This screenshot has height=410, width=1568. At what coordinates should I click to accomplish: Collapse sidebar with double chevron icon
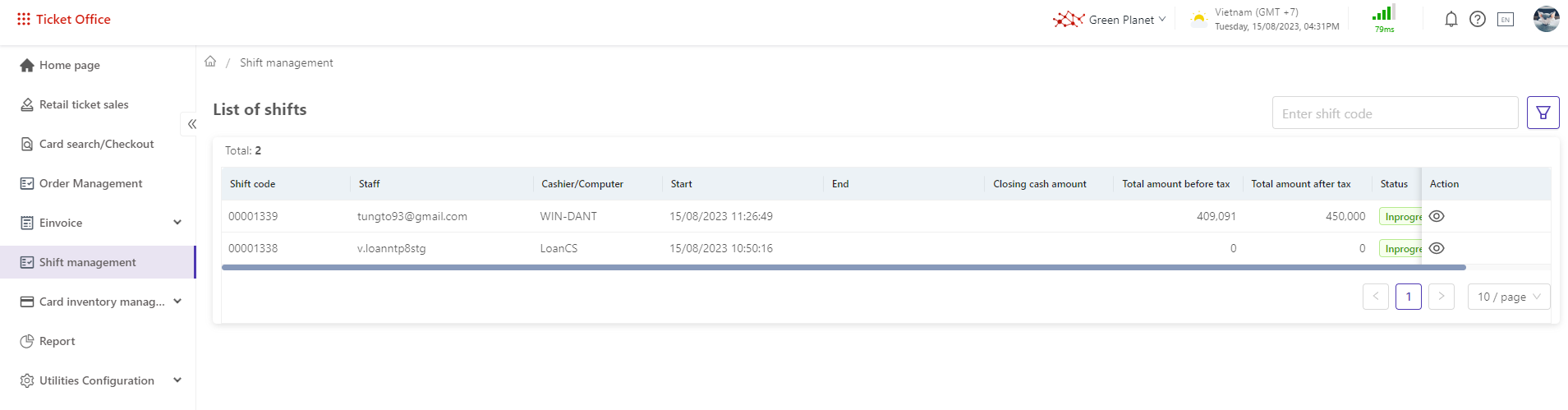(x=191, y=124)
